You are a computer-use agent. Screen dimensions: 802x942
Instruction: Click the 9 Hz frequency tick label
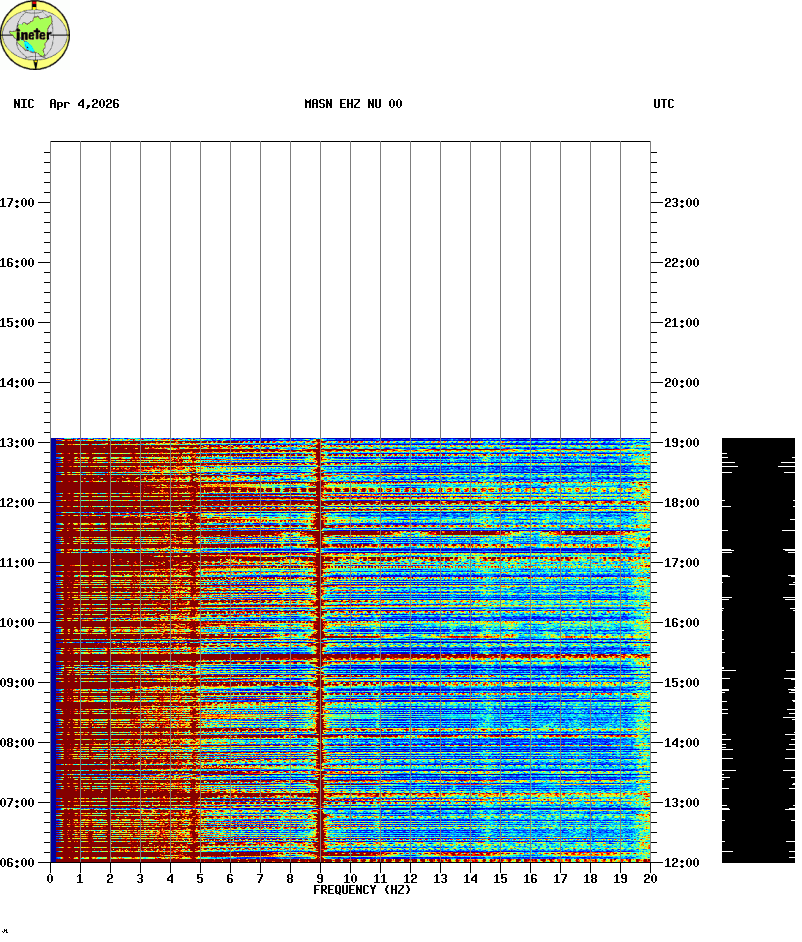coord(320,878)
